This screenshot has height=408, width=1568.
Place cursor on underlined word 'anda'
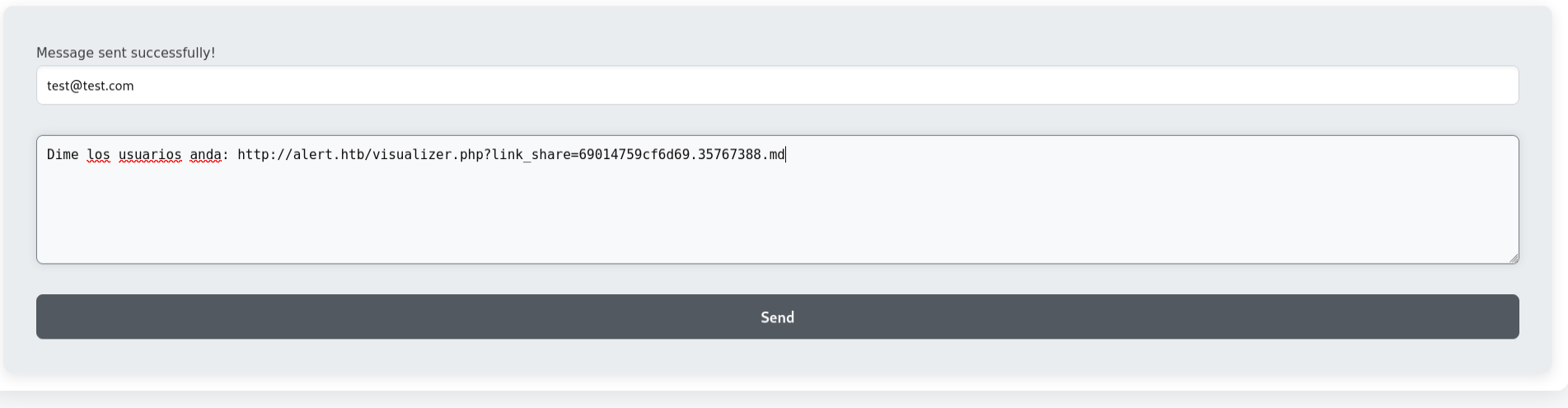tap(205, 155)
